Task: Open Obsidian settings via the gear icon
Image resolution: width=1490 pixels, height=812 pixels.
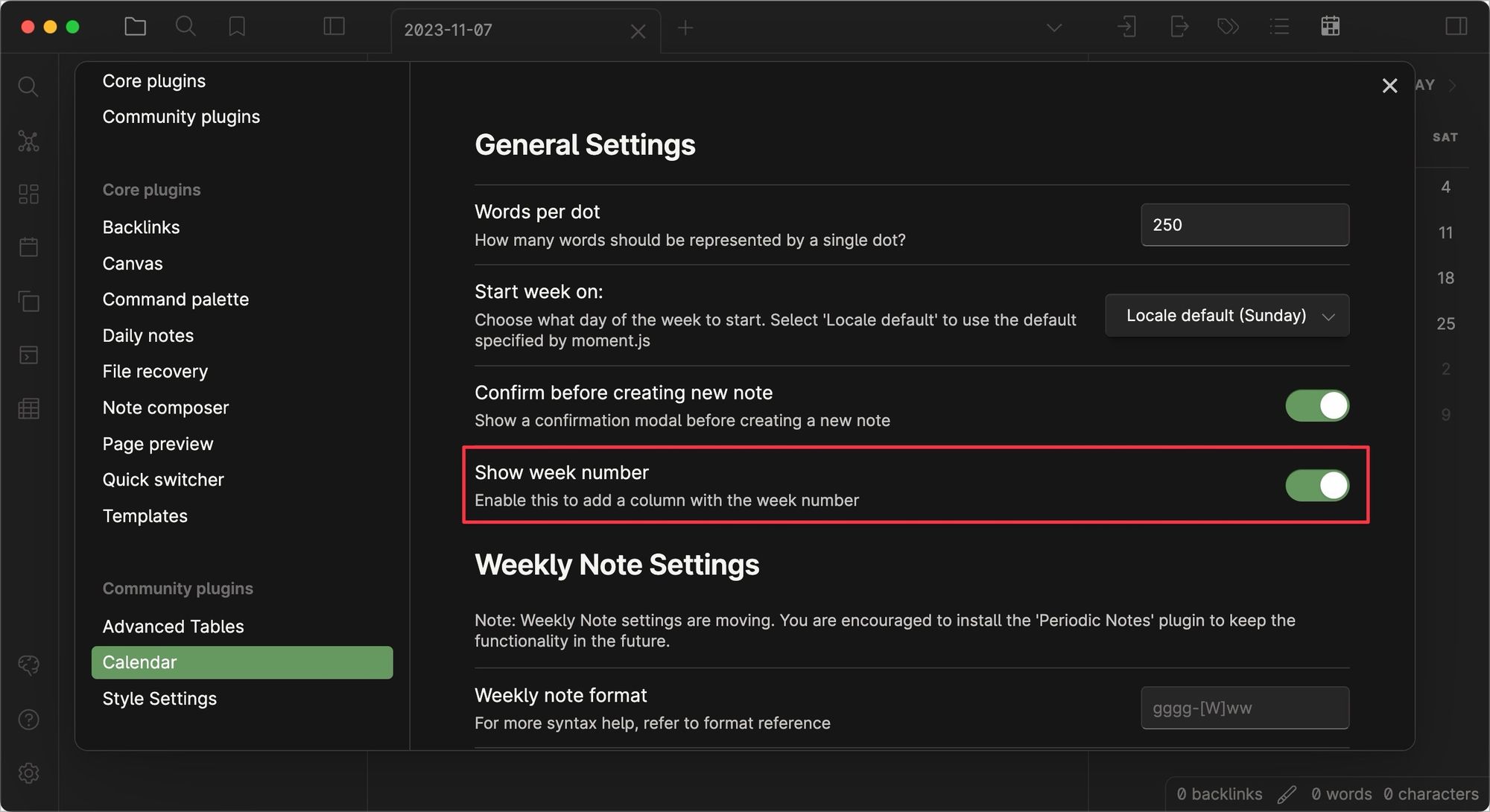Action: pyautogui.click(x=28, y=773)
